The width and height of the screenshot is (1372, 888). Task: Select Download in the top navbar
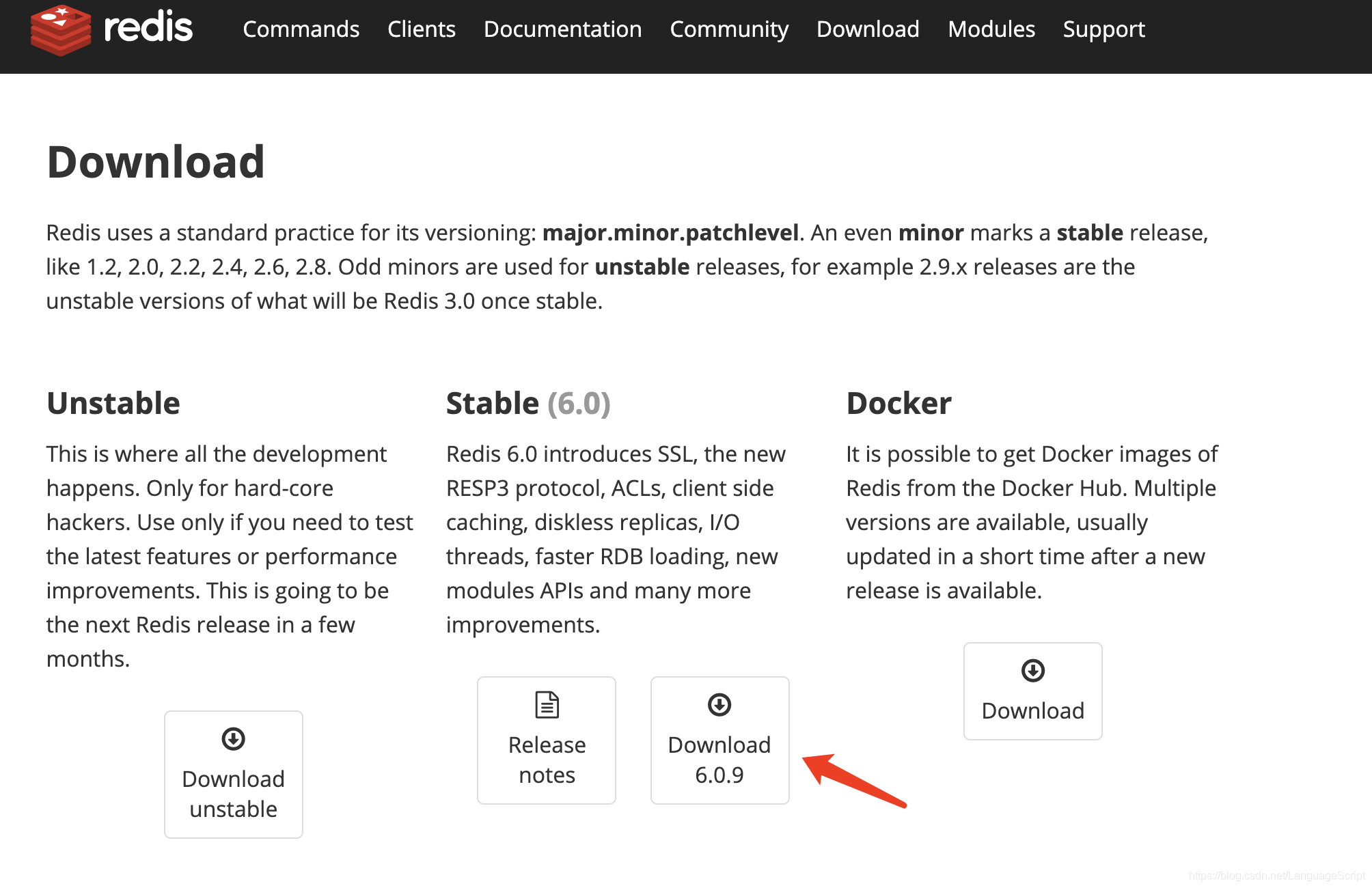867,29
